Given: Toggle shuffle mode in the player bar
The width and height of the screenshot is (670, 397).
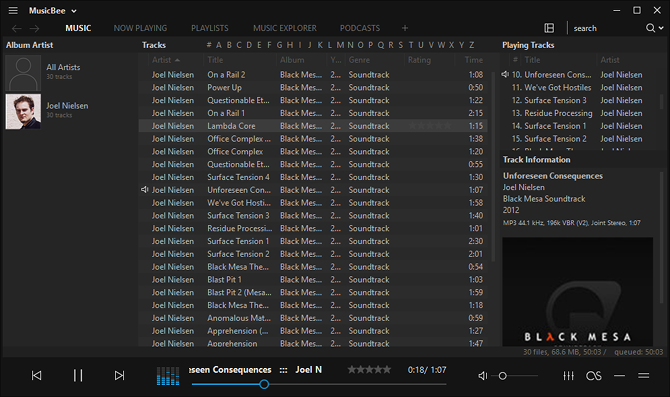Looking at the screenshot, I should [x=620, y=376].
